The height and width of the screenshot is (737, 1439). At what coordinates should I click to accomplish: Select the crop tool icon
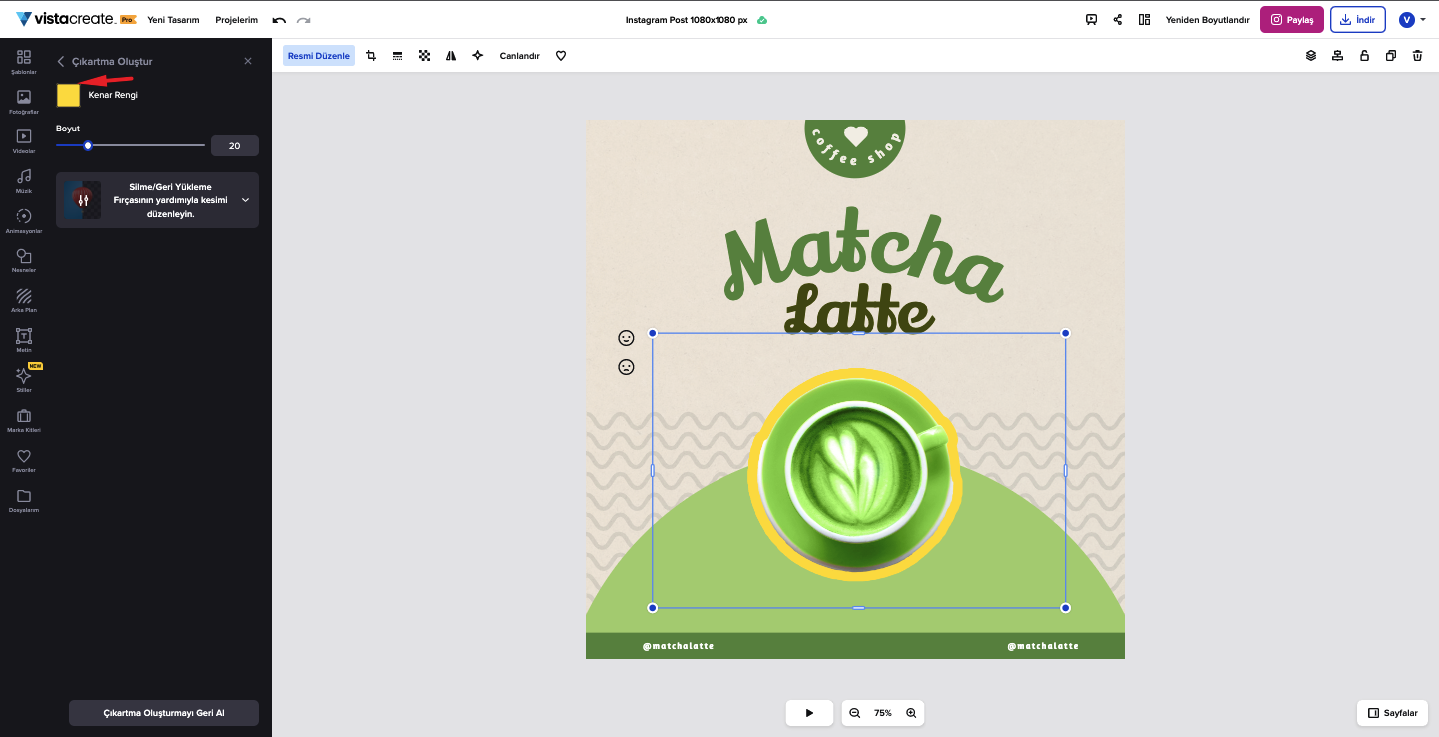point(371,56)
